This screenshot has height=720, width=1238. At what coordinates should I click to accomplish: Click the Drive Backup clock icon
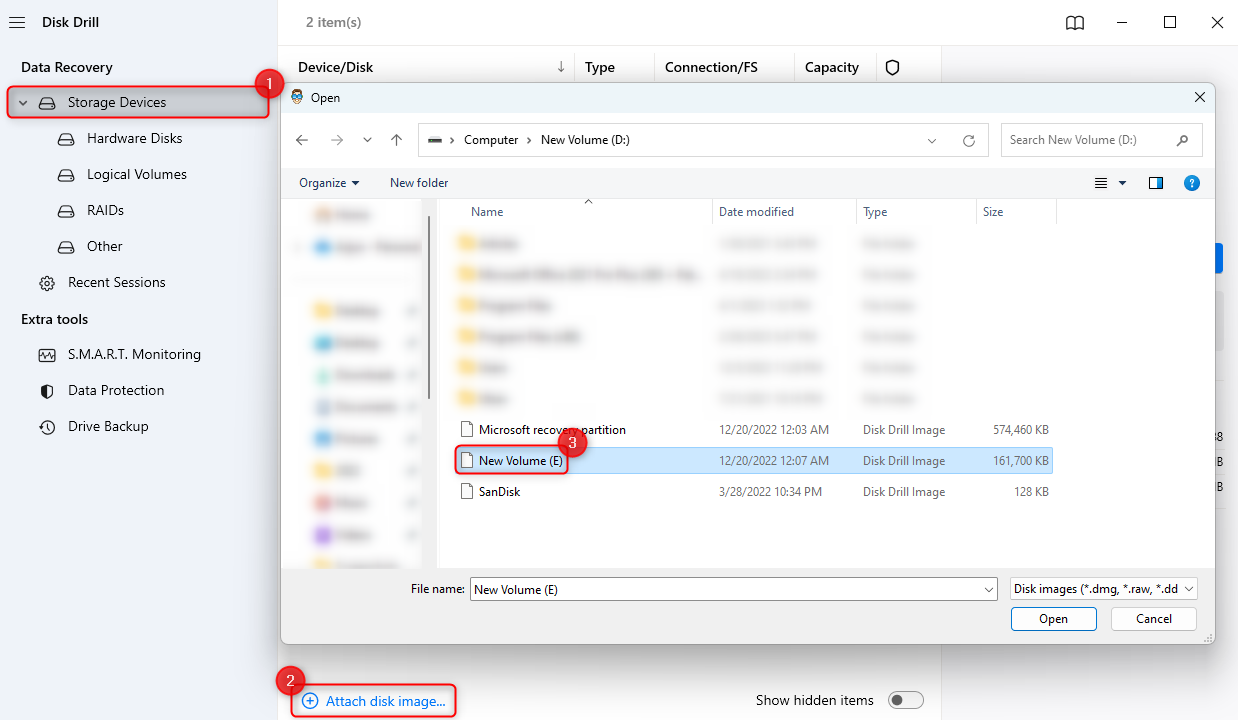pos(47,427)
